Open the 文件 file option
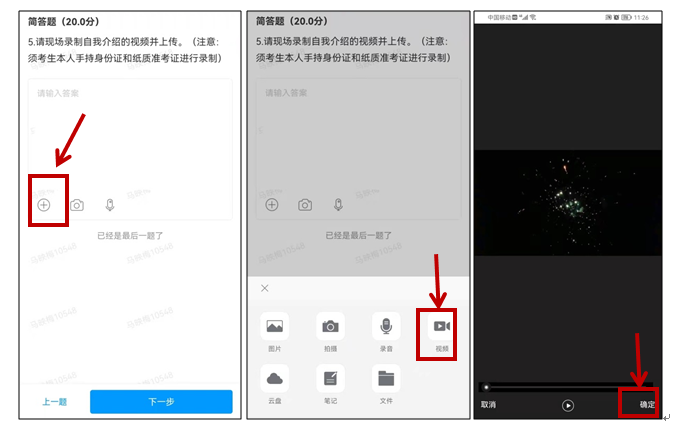This screenshot has height=431, width=679. pyautogui.click(x=385, y=379)
